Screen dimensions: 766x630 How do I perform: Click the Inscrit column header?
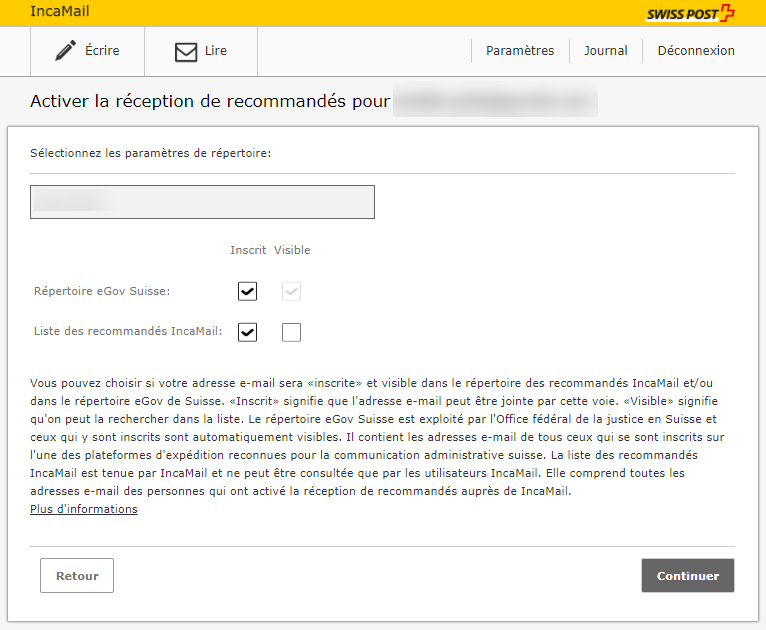point(248,250)
